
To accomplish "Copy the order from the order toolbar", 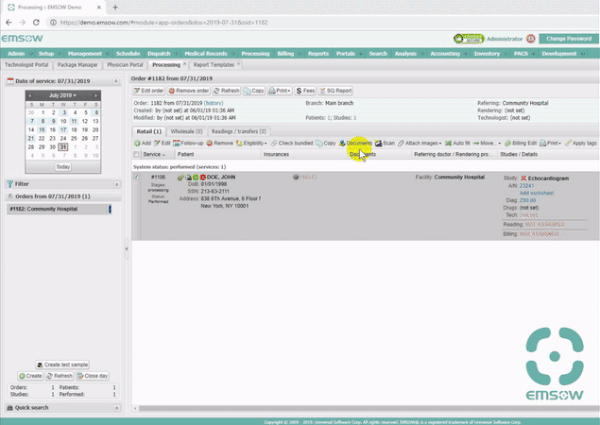I will tap(254, 91).
